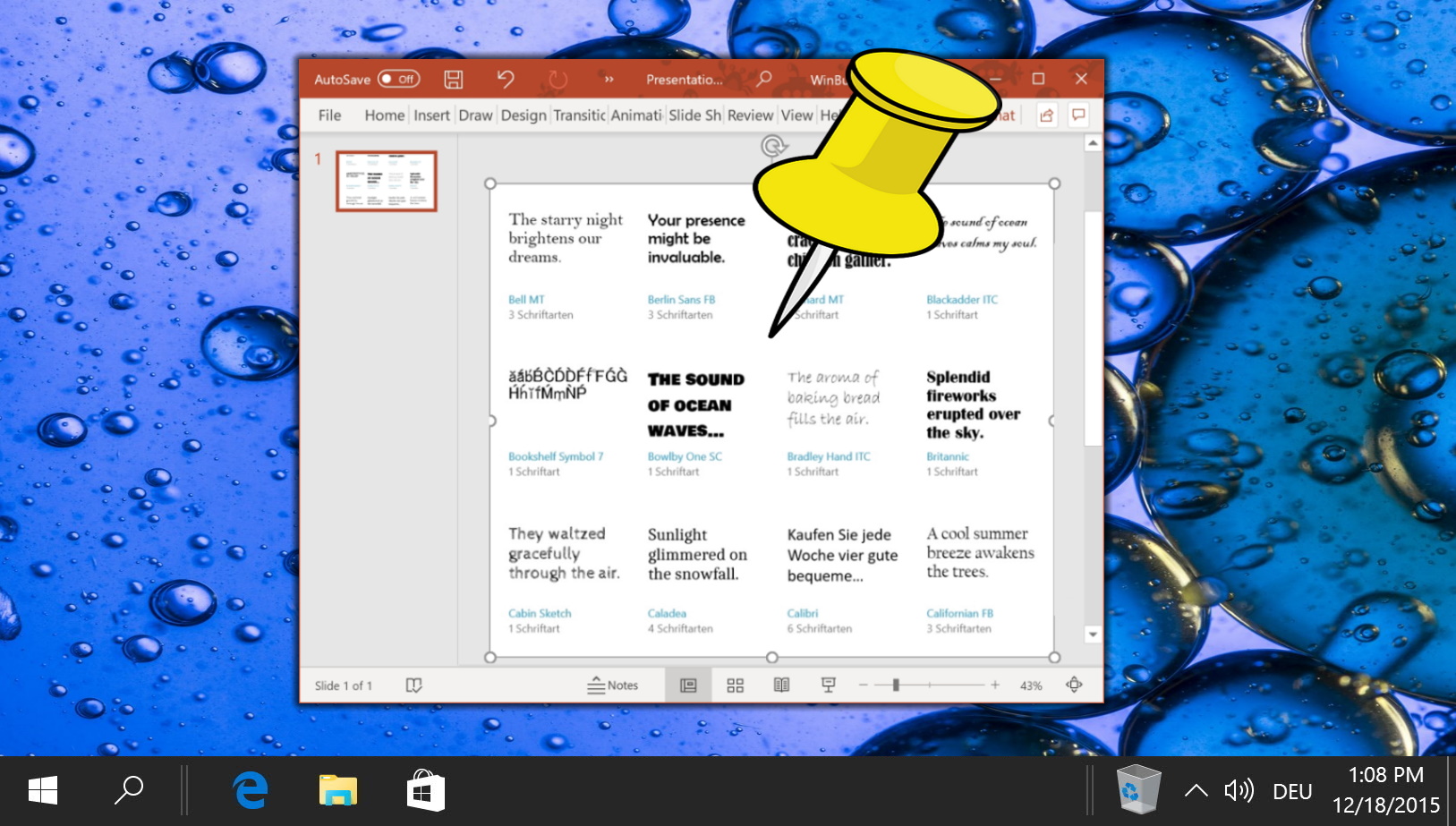1456x826 pixels.
Task: Open the Comments pane icon
Action: click(x=1079, y=115)
